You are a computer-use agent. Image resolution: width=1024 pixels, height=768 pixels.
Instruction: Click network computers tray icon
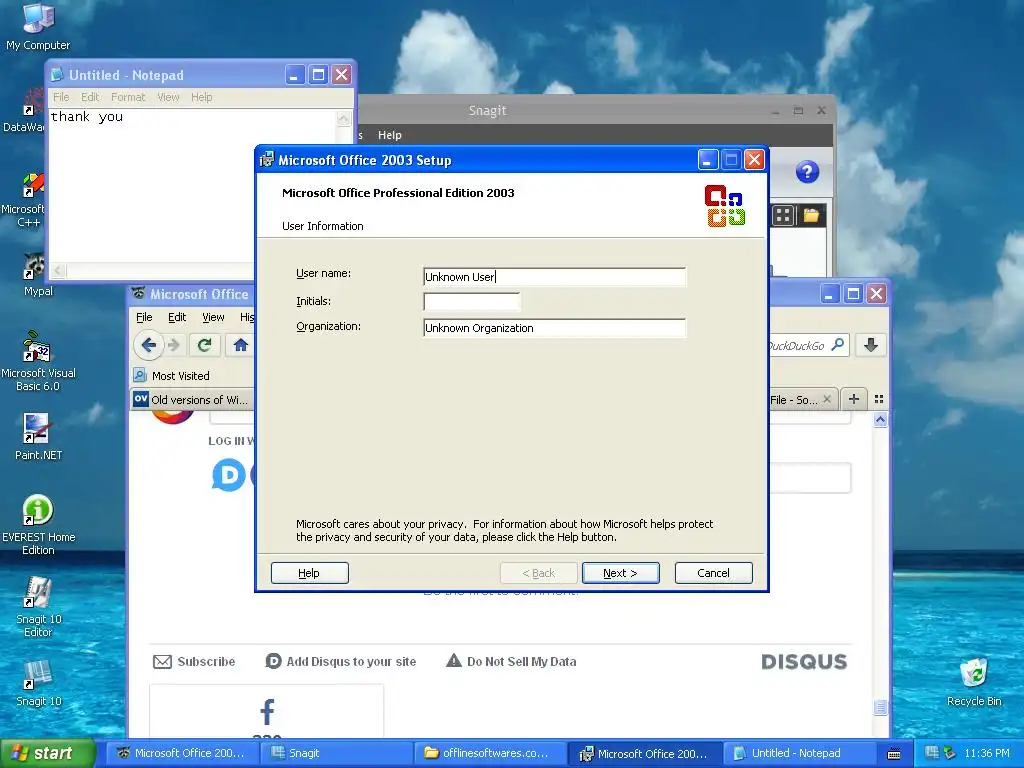pyautogui.click(x=932, y=752)
